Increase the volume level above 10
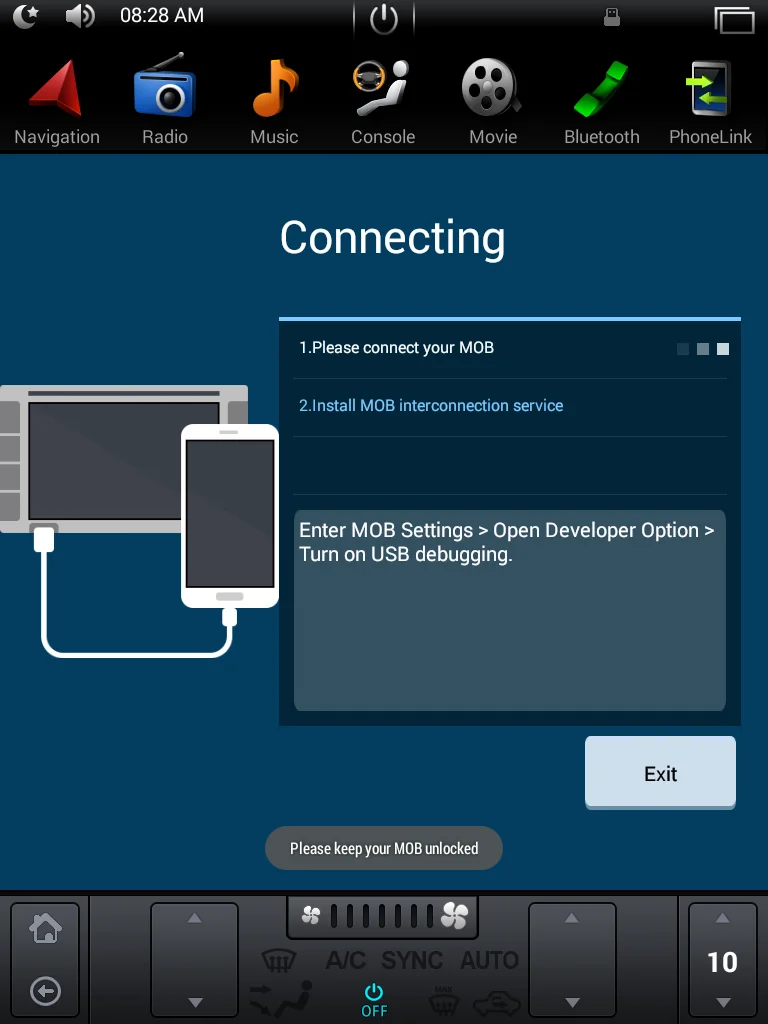Viewport: 768px width, 1024px height. point(722,918)
